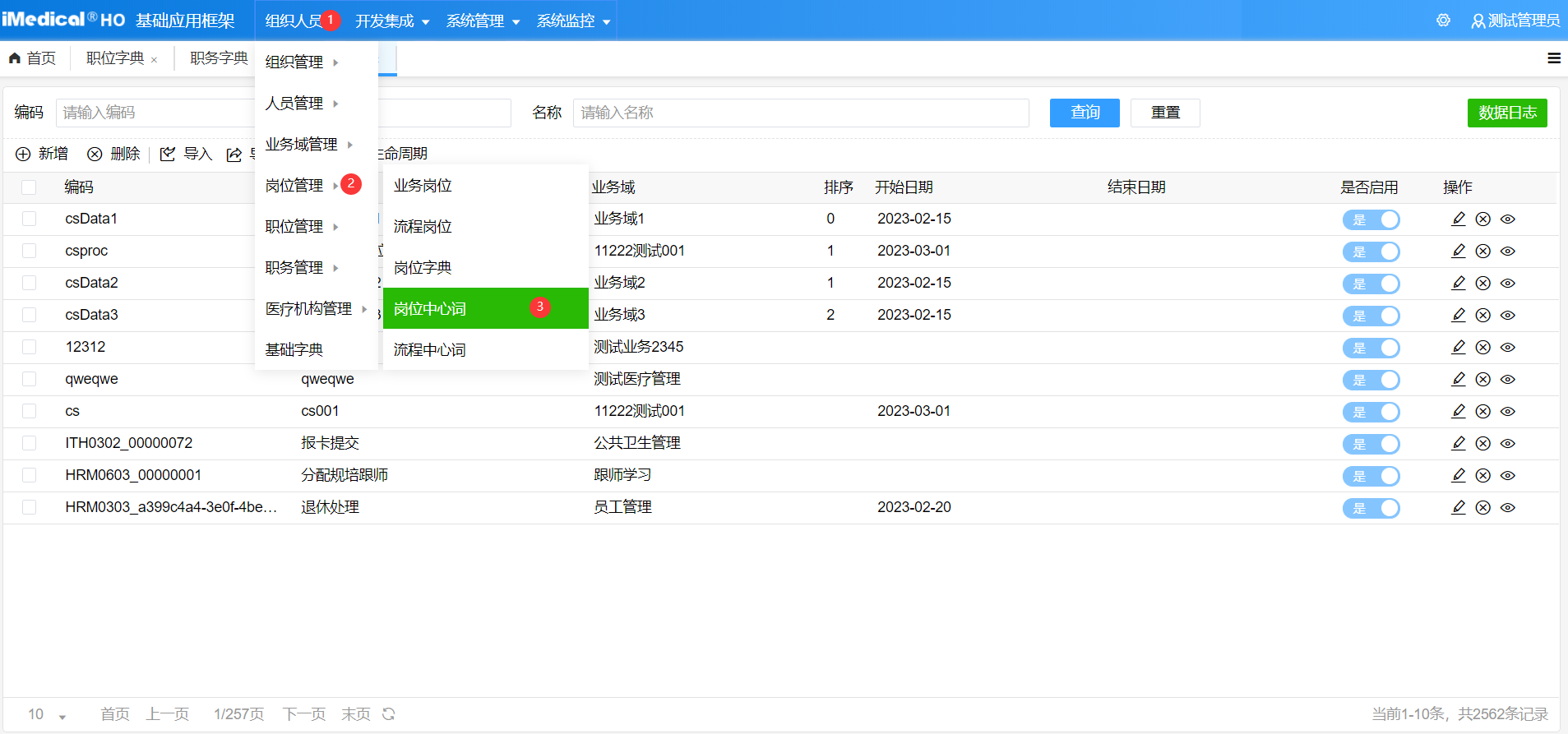Focus the 名称 name input field
Screen dimensions: 1568x734
[801, 113]
